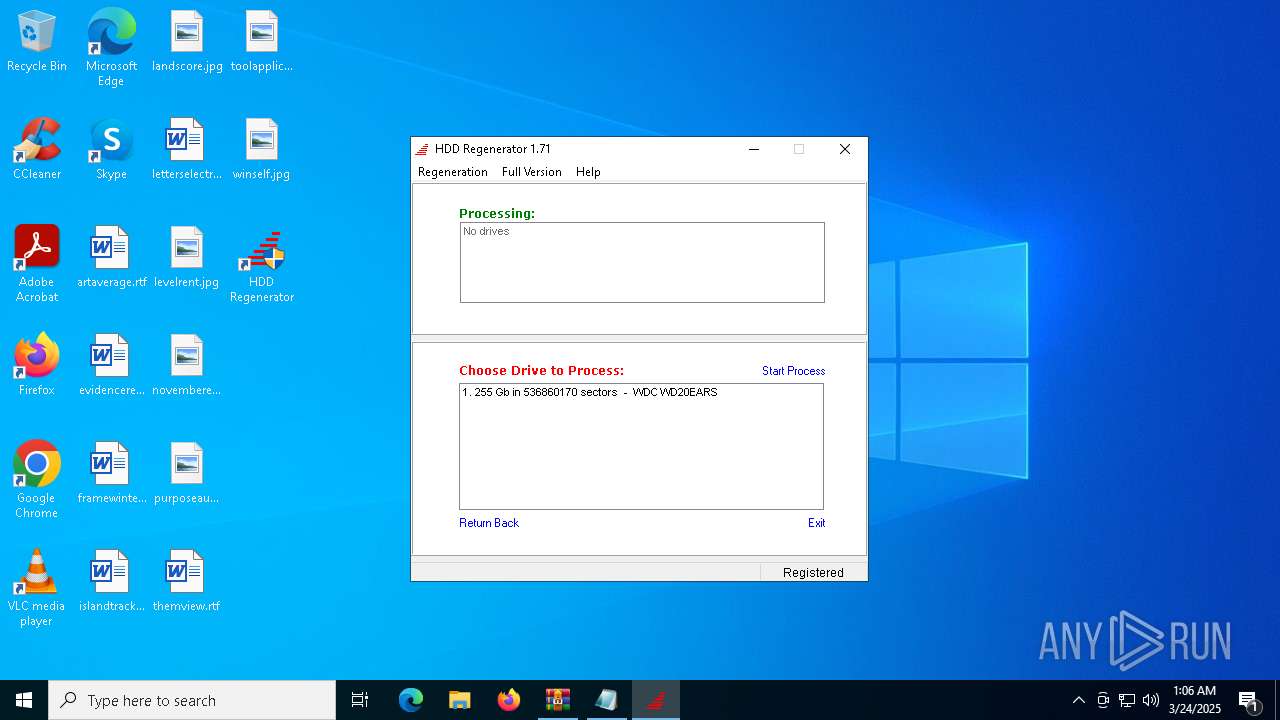Select the purposeau... image file icon
The width and height of the screenshot is (1280, 720).
click(187, 474)
